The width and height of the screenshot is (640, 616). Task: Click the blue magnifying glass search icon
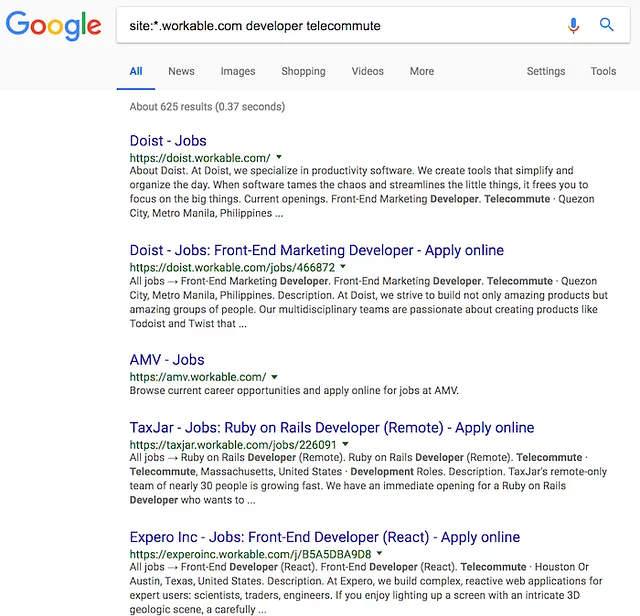(607, 25)
